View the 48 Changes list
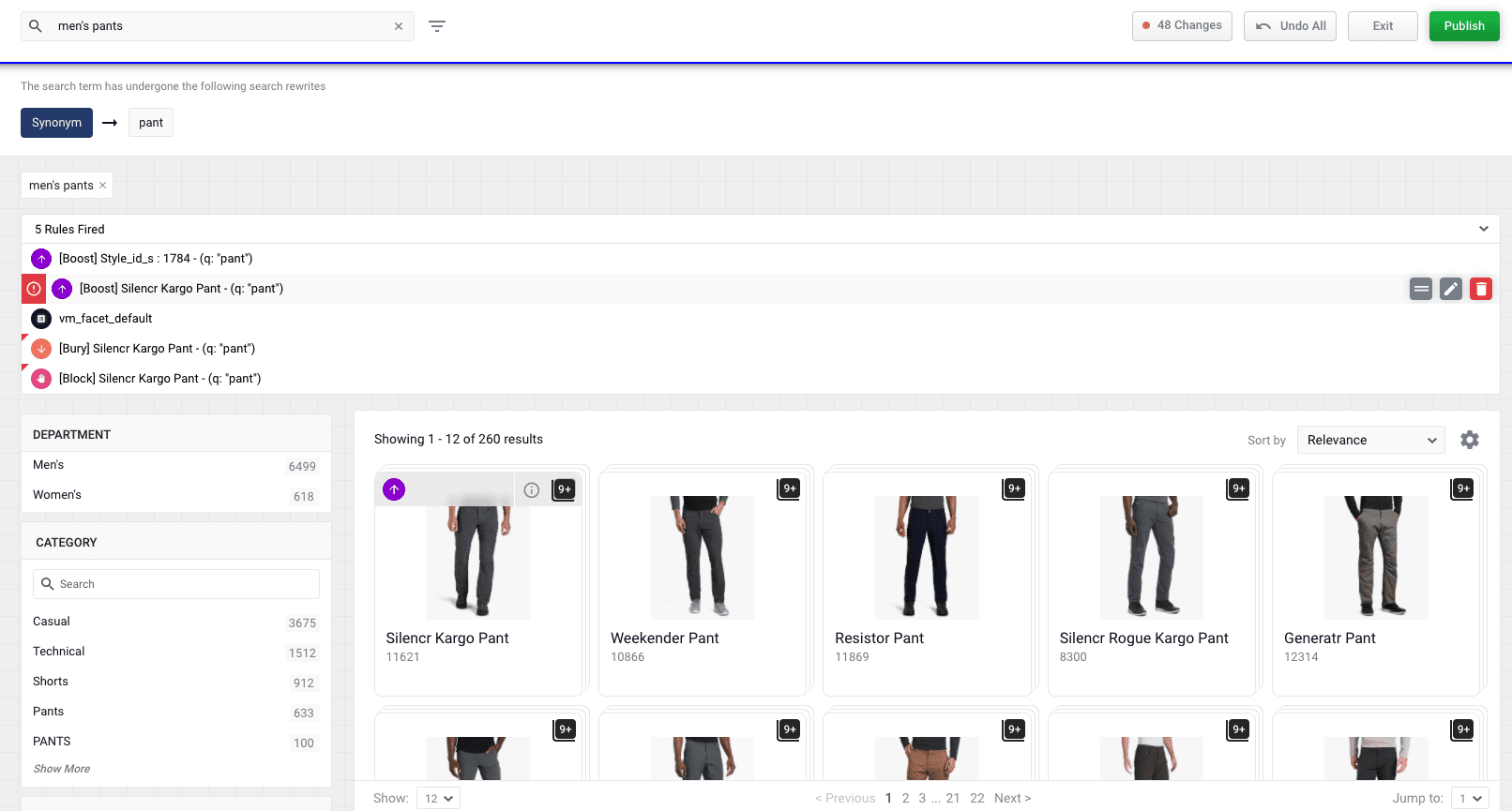The width and height of the screenshot is (1512, 811). point(1182,26)
